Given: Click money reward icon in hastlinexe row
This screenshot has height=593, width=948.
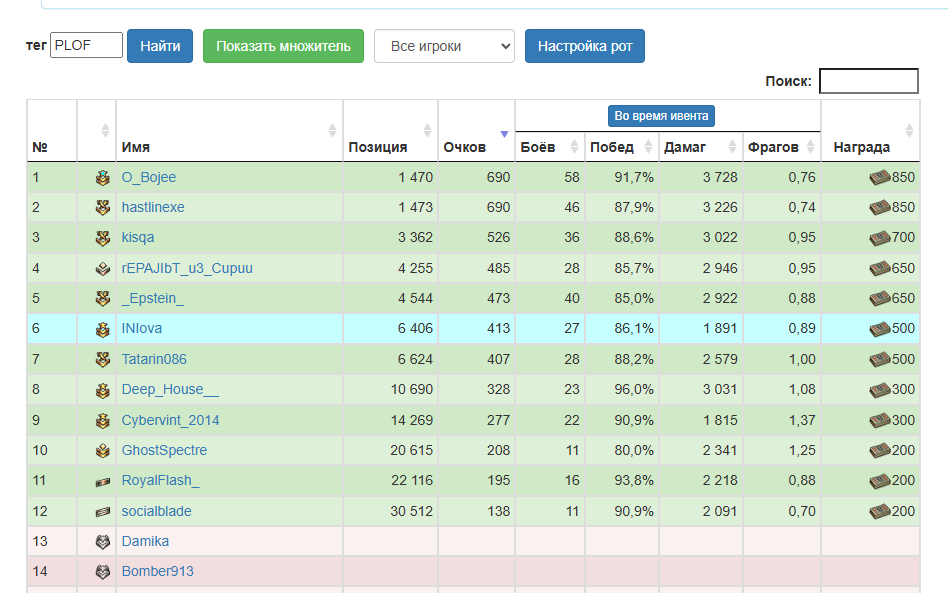Looking at the screenshot, I should [x=880, y=207].
